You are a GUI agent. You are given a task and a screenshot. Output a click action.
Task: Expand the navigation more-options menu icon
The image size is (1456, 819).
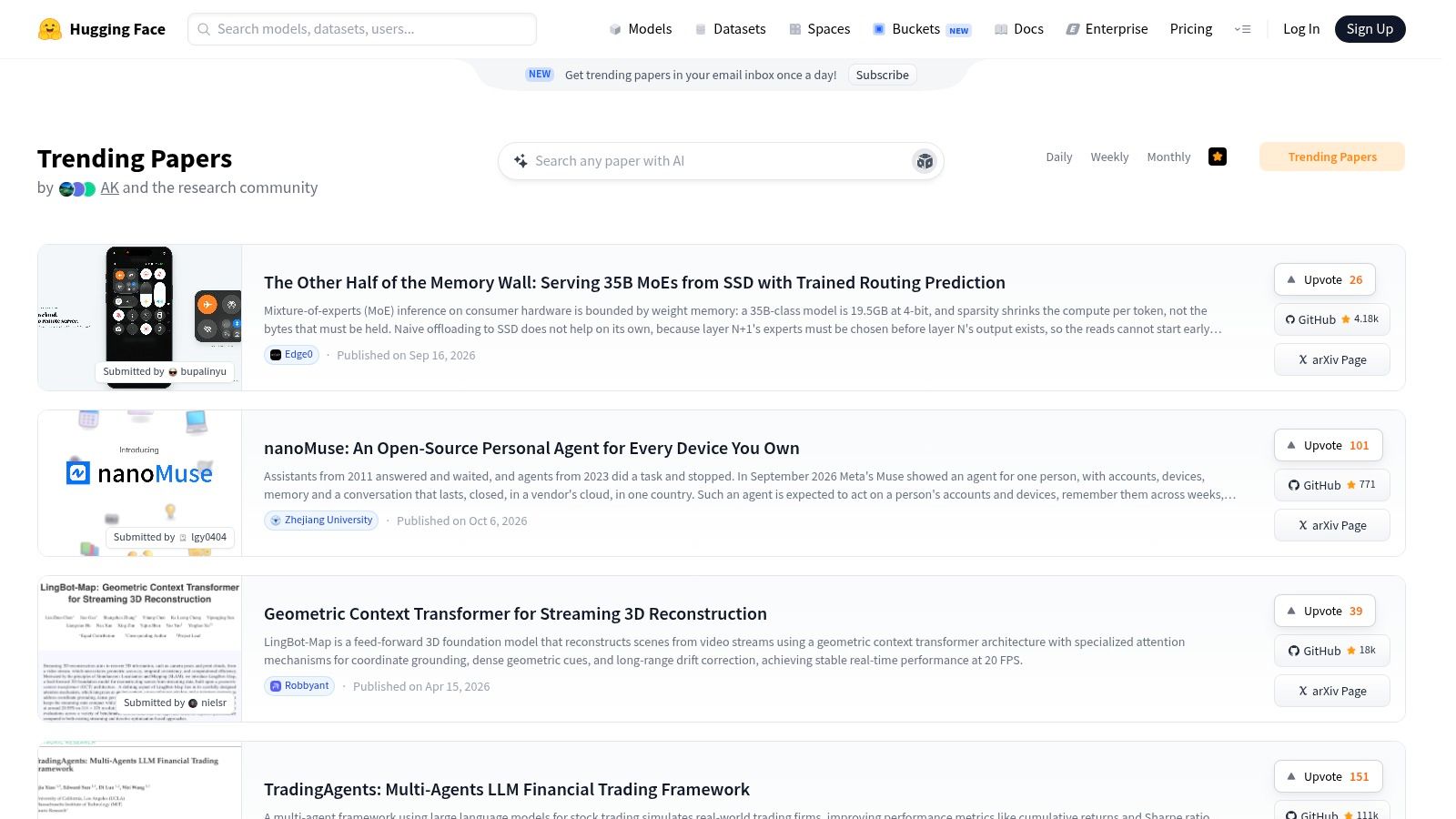click(x=1242, y=29)
